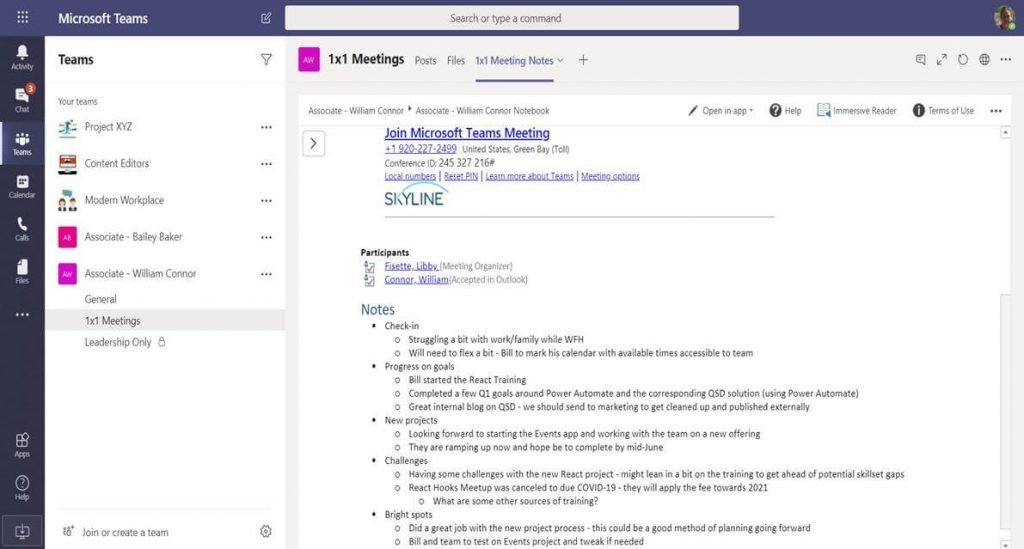Add a new tab with plus

pos(583,59)
